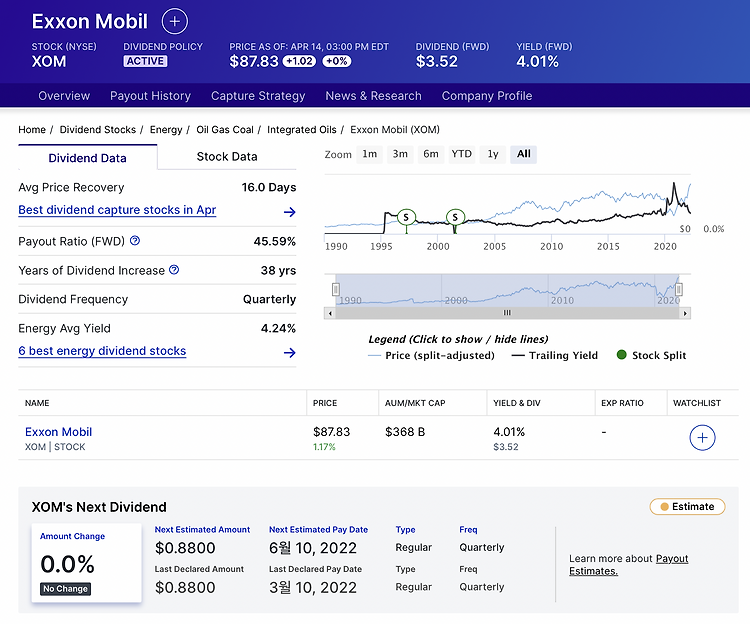Toggle Stock Split markers in legend
This screenshot has height=624, width=750.
point(651,355)
